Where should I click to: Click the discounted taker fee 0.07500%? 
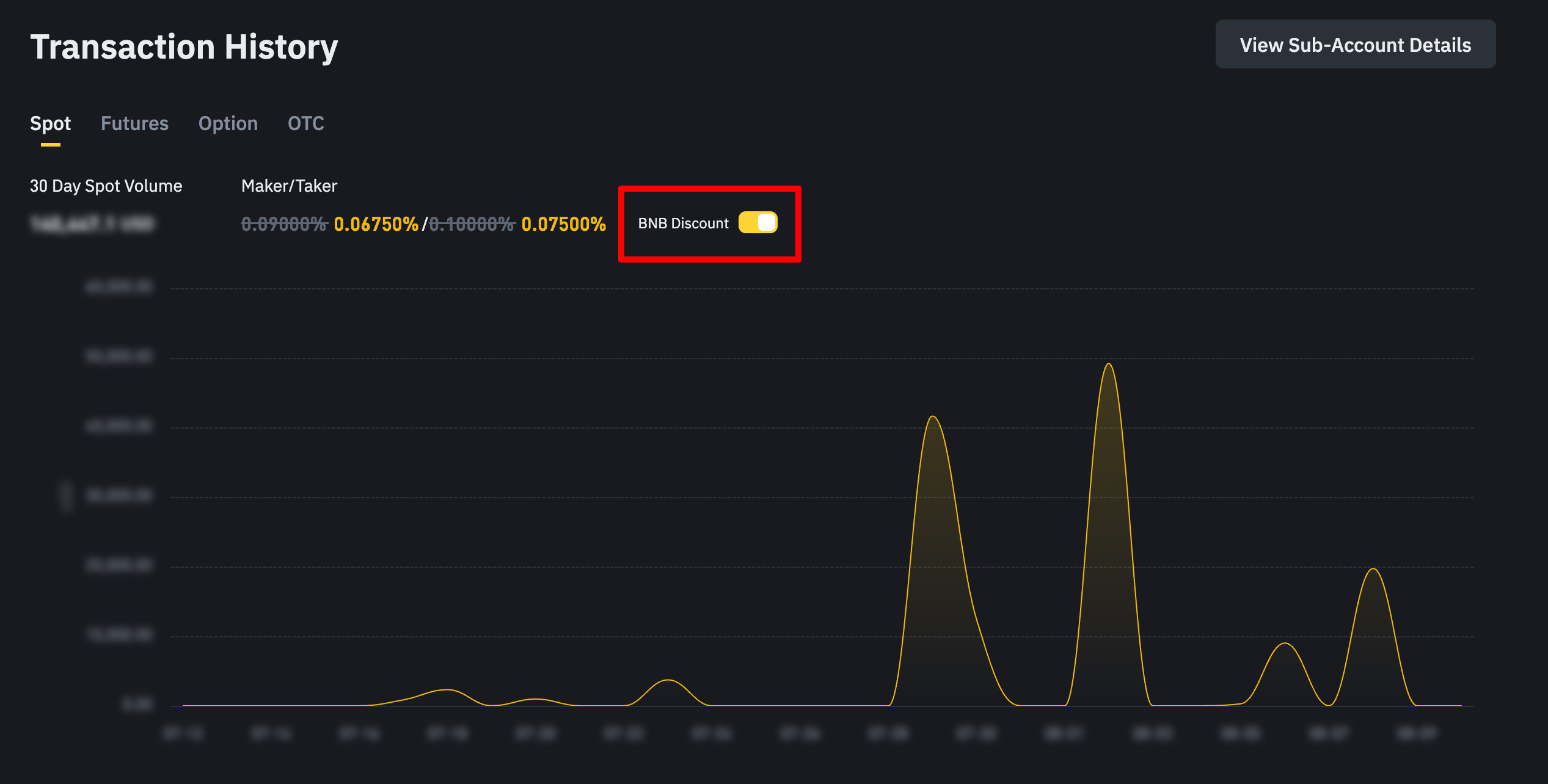[563, 224]
